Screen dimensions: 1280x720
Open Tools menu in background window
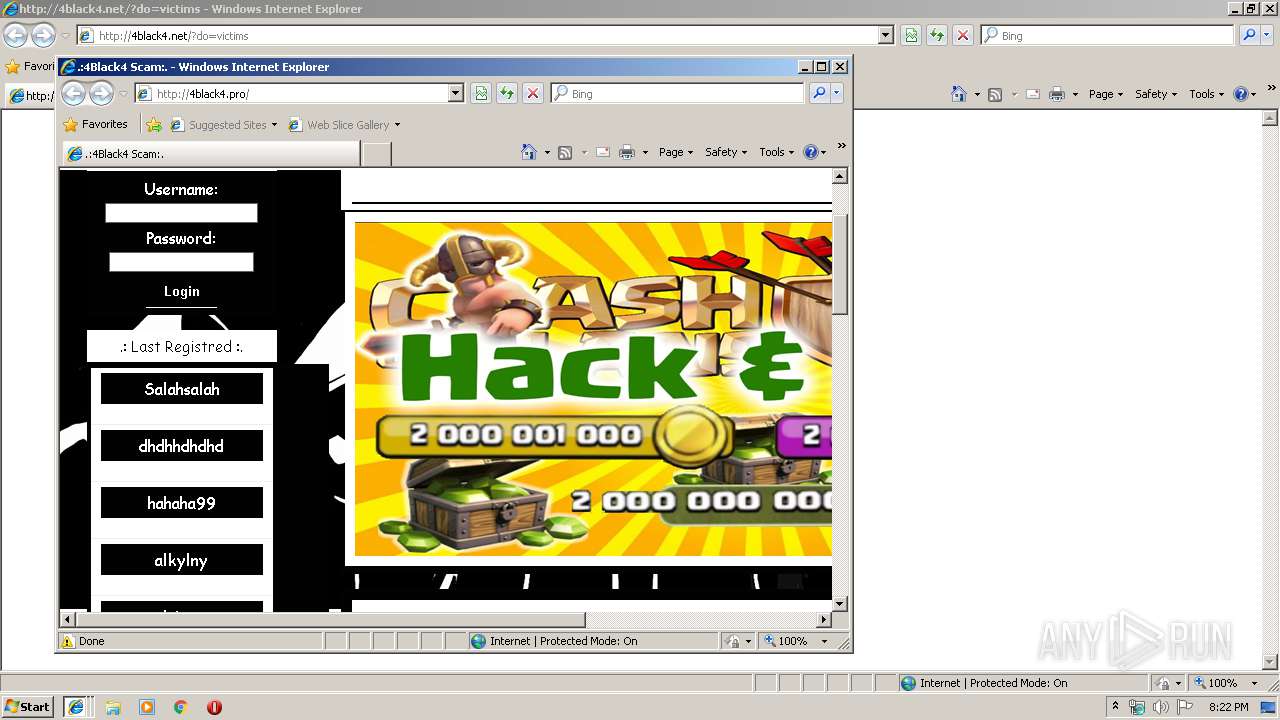point(1207,94)
